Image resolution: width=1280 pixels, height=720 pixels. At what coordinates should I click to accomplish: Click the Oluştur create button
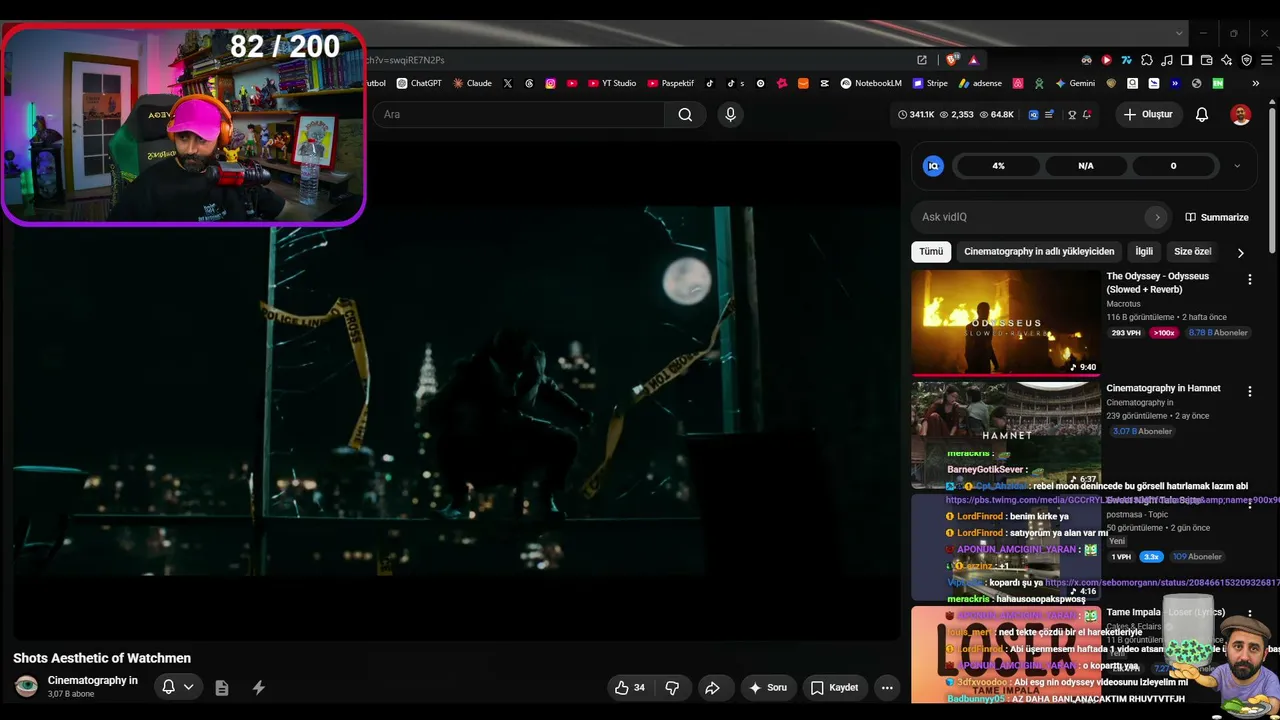(1148, 114)
